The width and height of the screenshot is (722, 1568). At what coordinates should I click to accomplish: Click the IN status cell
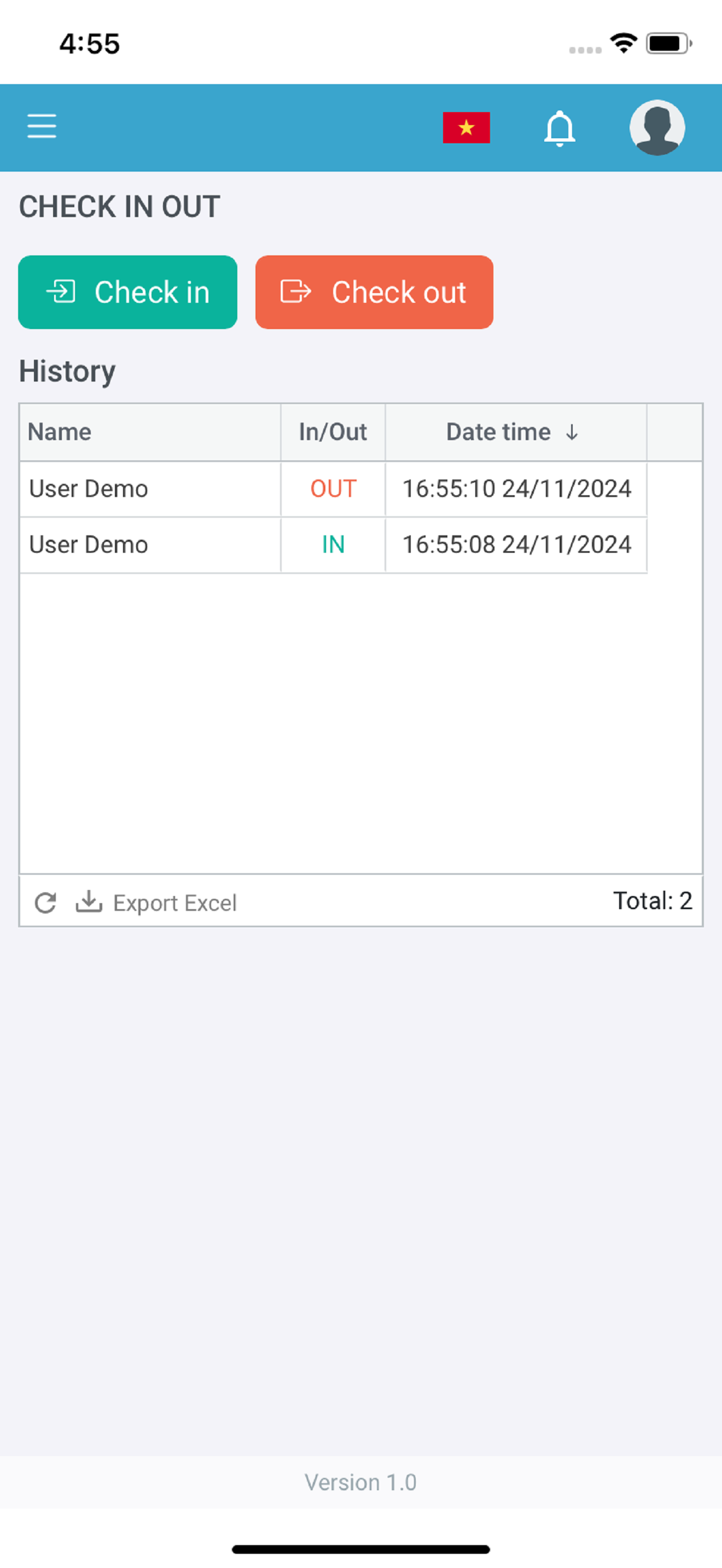333,545
